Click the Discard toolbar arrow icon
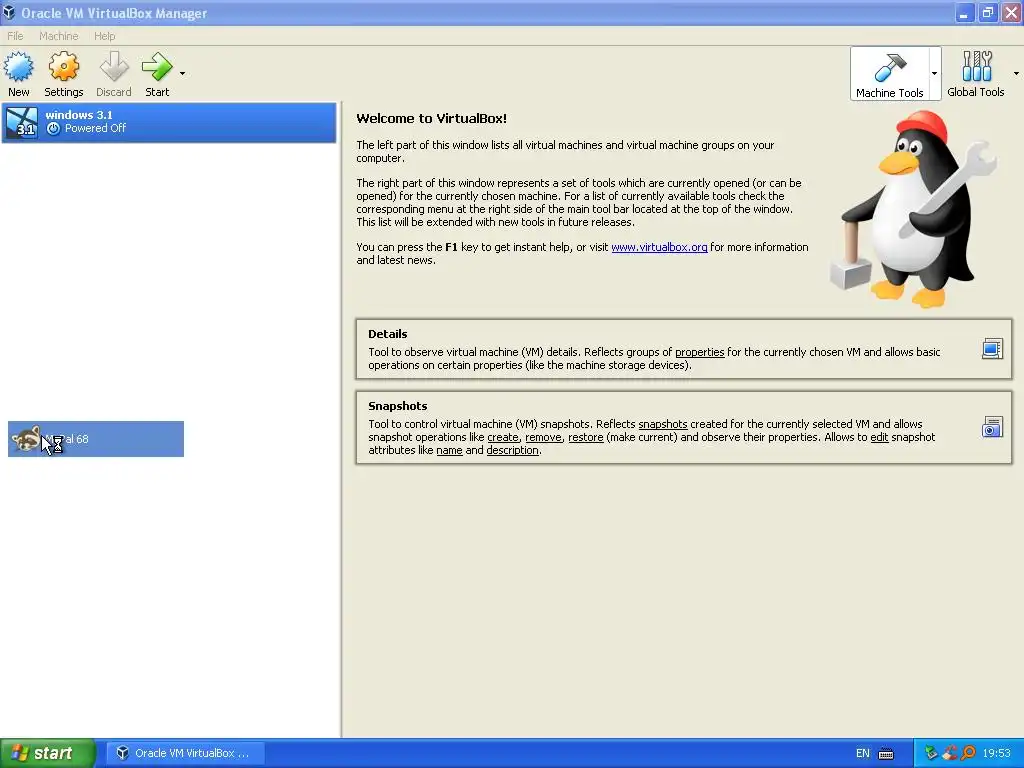Screen dimensions: 1024x768 pyautogui.click(x=114, y=67)
